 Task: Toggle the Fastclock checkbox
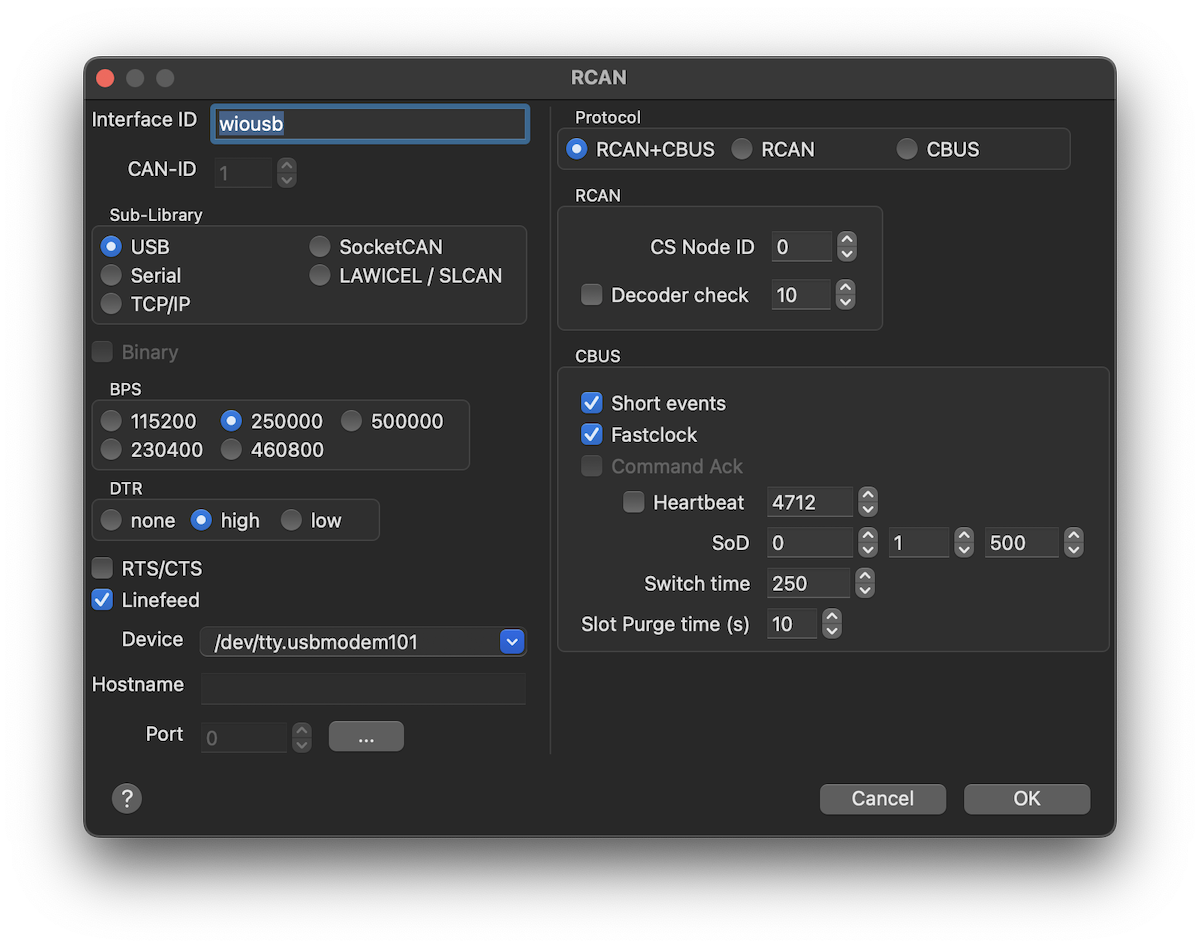click(x=592, y=435)
